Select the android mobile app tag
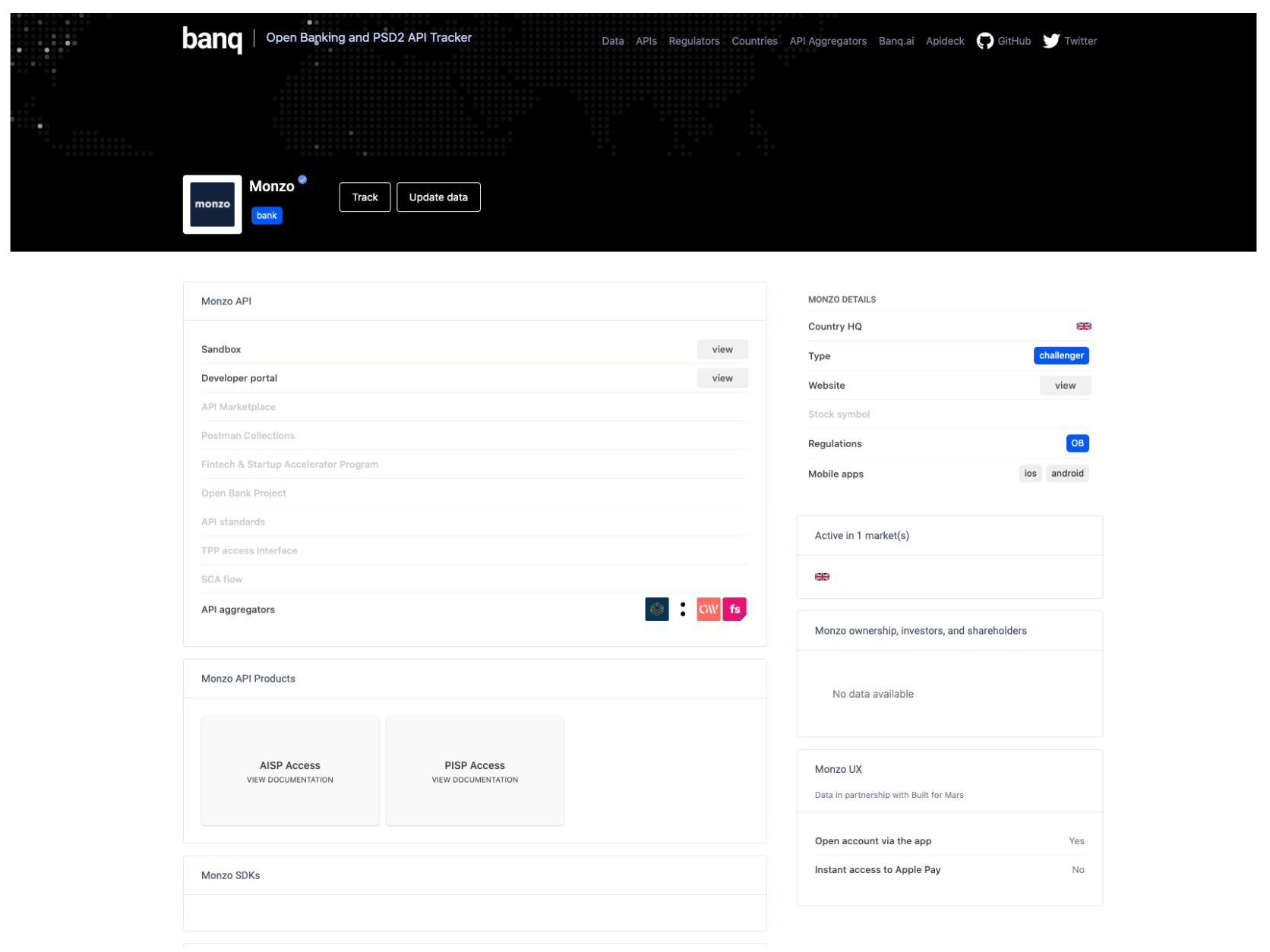This screenshot has height=952, width=1270. [1067, 474]
